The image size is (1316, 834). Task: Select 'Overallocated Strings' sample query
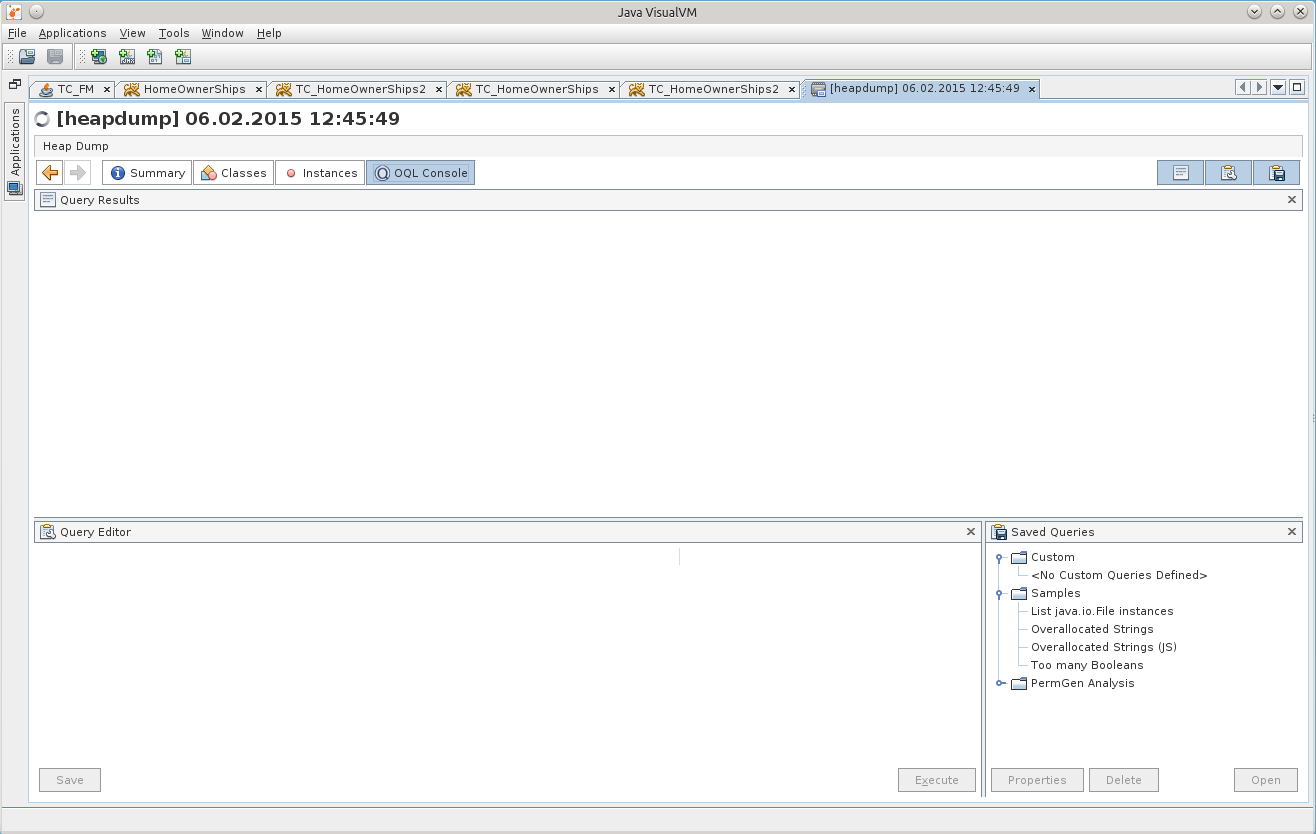click(1092, 630)
